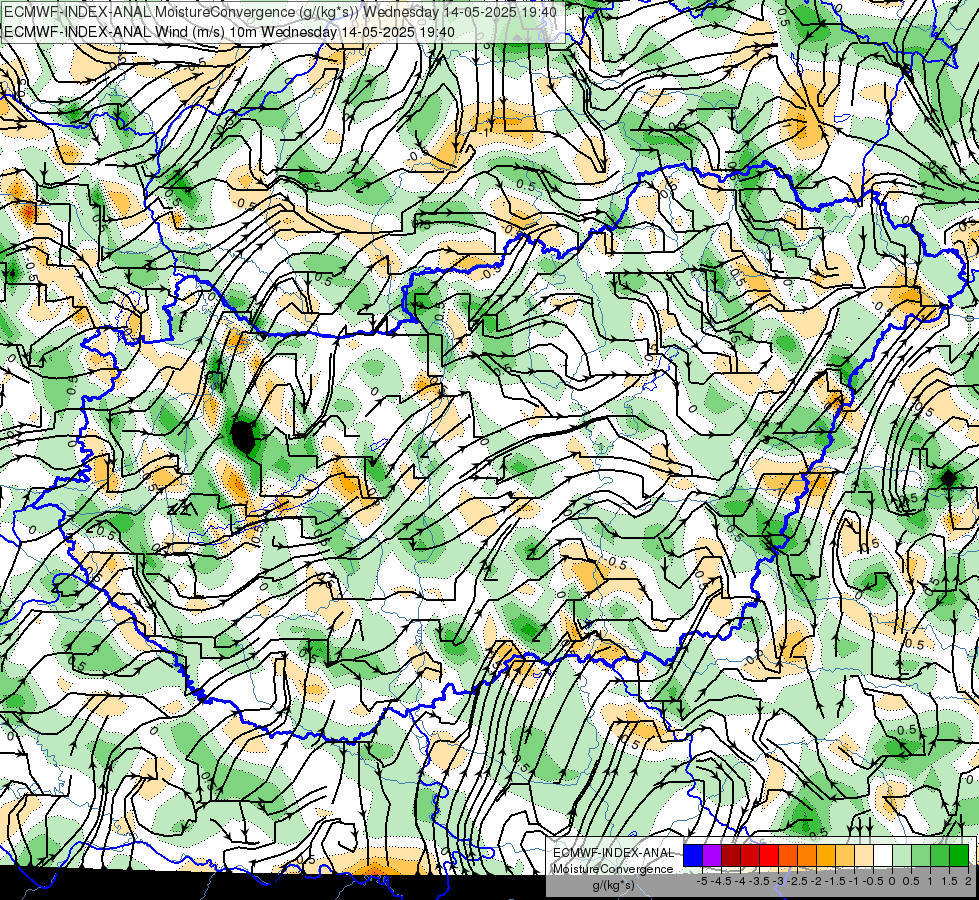Click the -5 tick label on the legend

pos(702,881)
